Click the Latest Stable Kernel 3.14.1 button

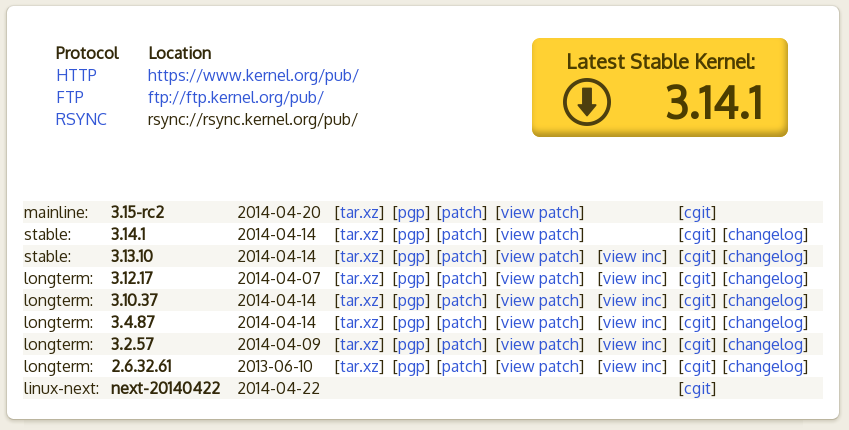[659, 87]
